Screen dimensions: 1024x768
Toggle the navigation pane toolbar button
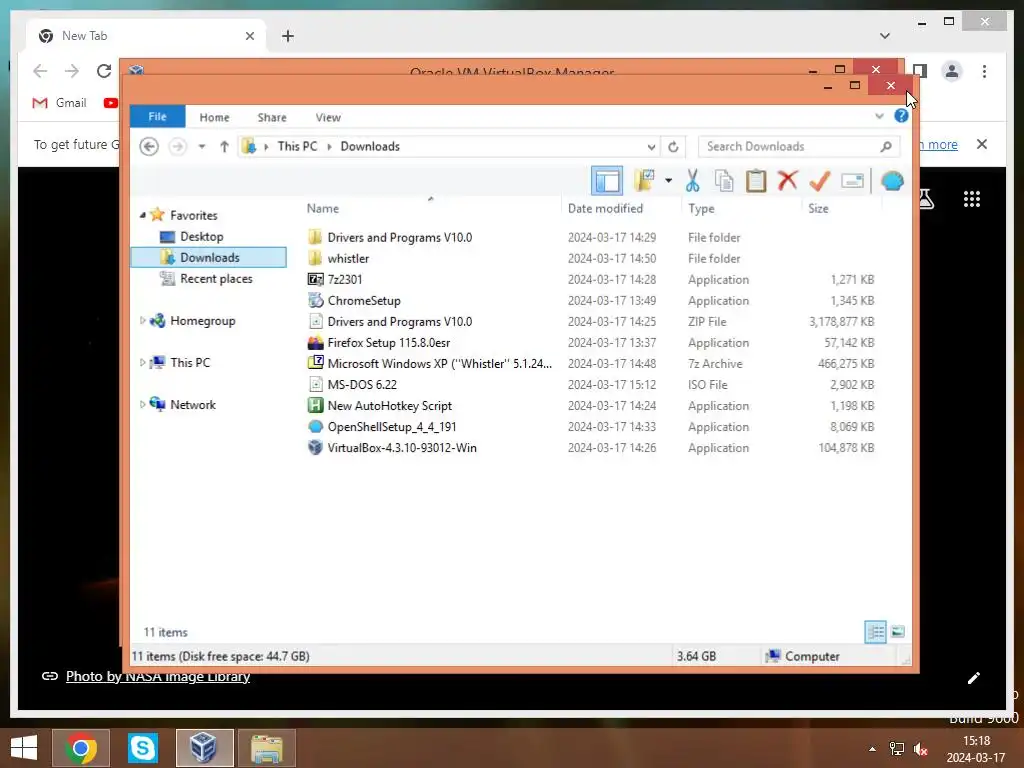[607, 181]
